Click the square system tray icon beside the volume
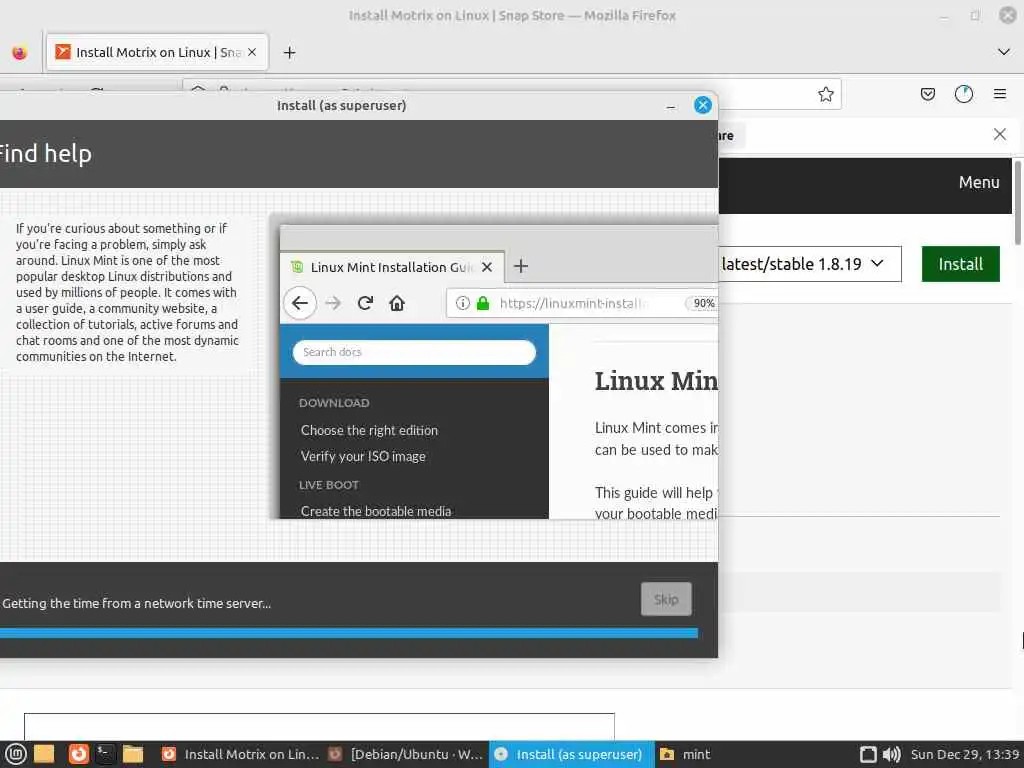The image size is (1024, 768). (x=868, y=754)
